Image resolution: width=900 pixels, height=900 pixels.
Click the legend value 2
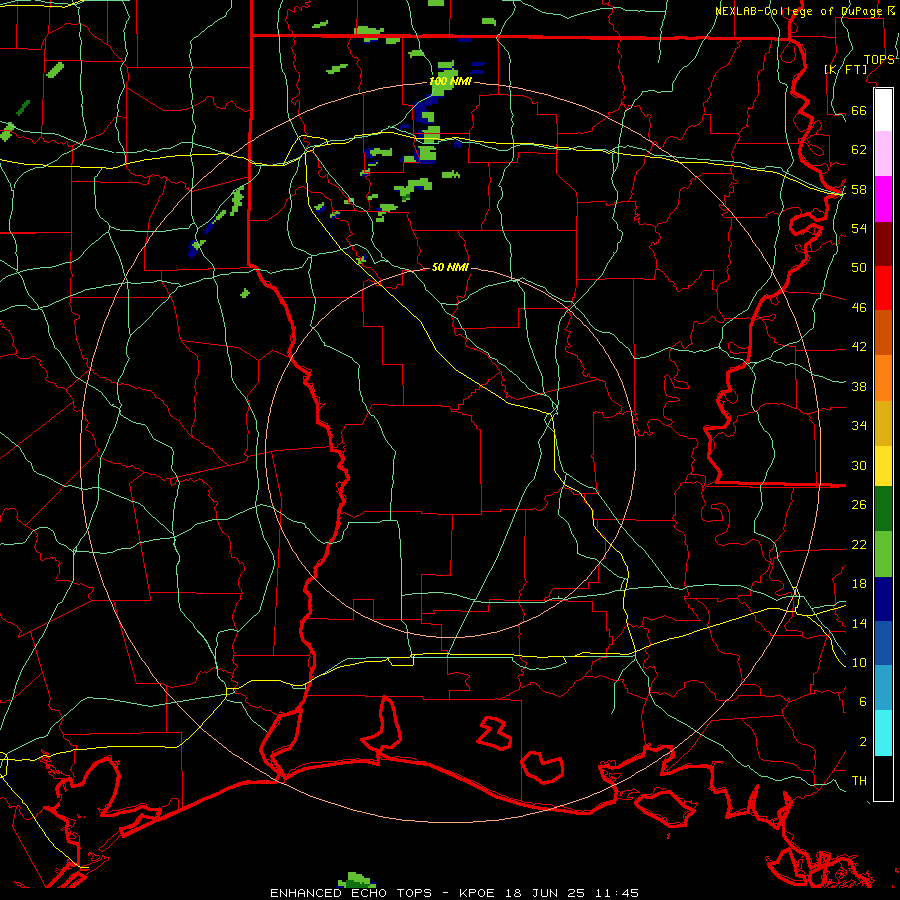[x=863, y=742]
